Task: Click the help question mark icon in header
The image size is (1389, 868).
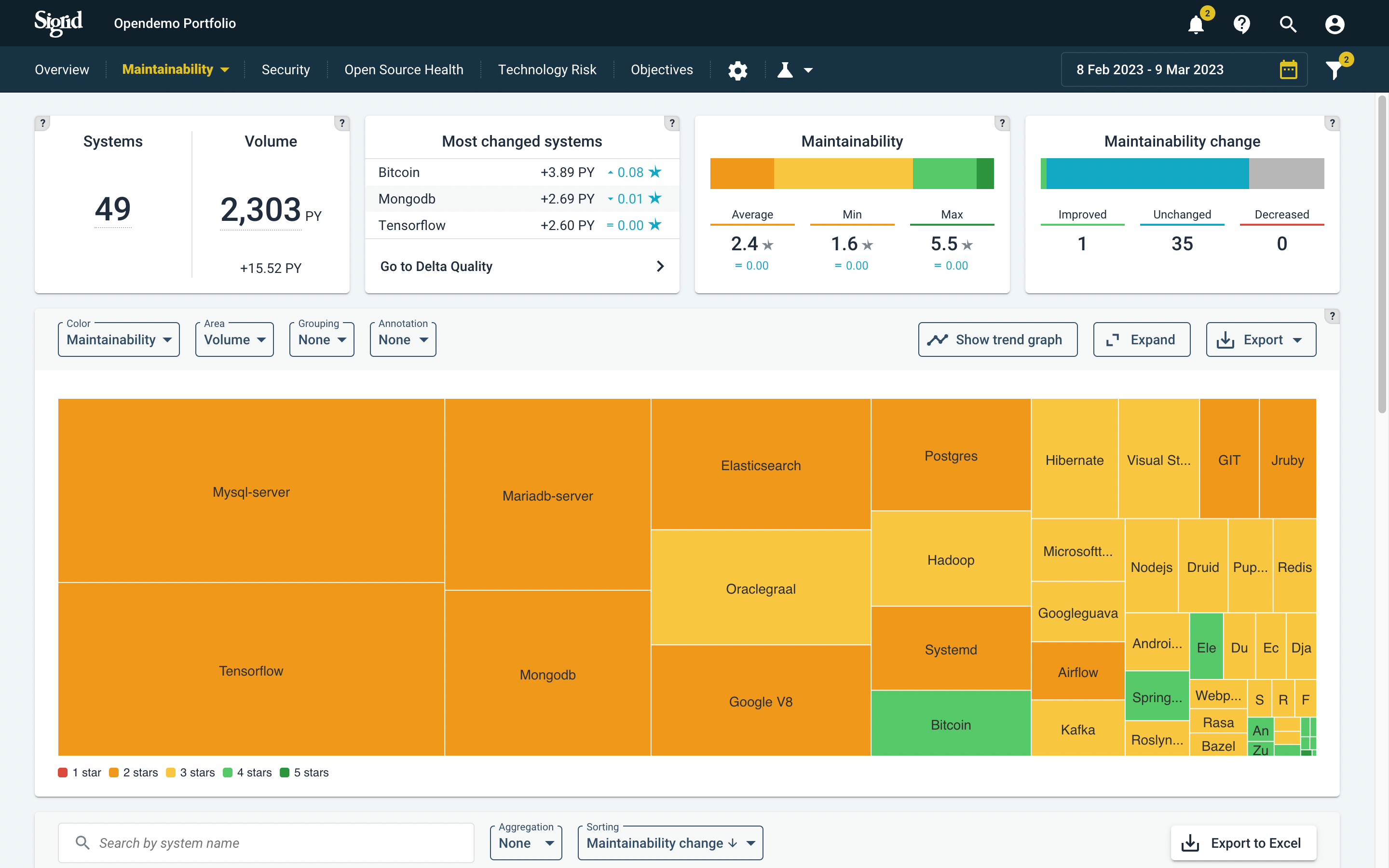Action: 1242,24
